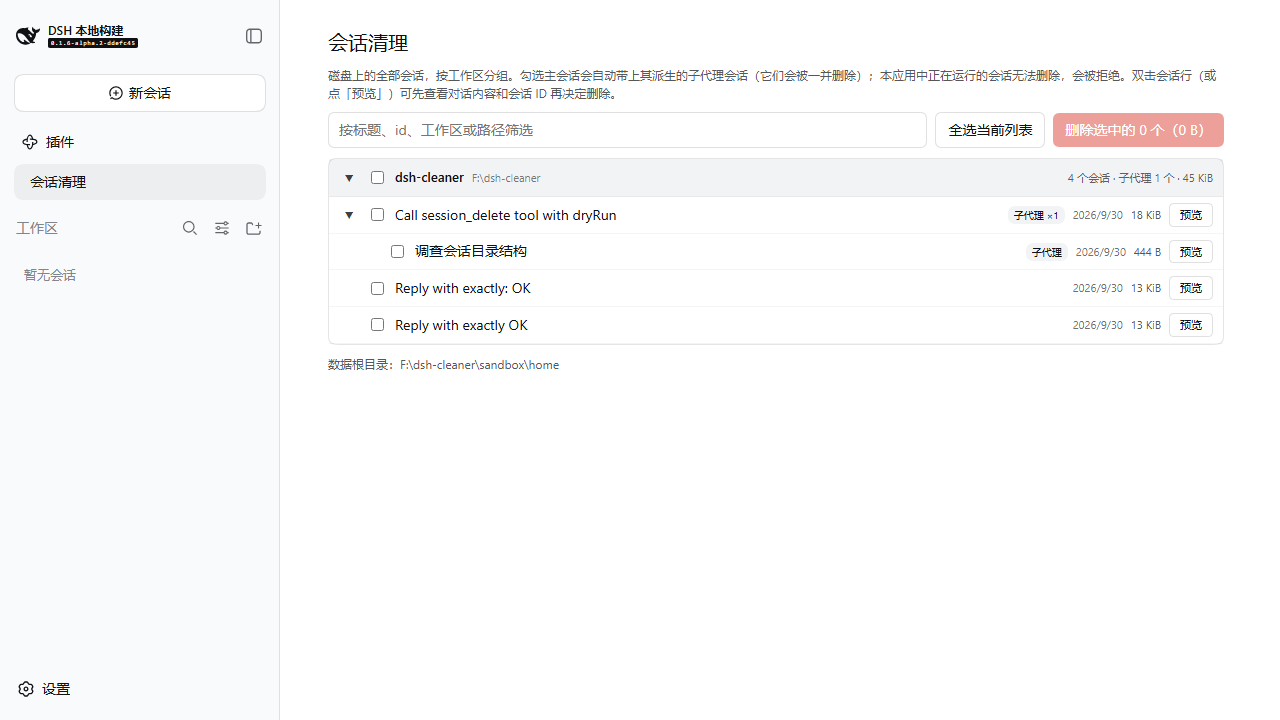Click the 'Reply with exactly: OK' title
The width and height of the screenshot is (1280, 720).
[x=463, y=288]
